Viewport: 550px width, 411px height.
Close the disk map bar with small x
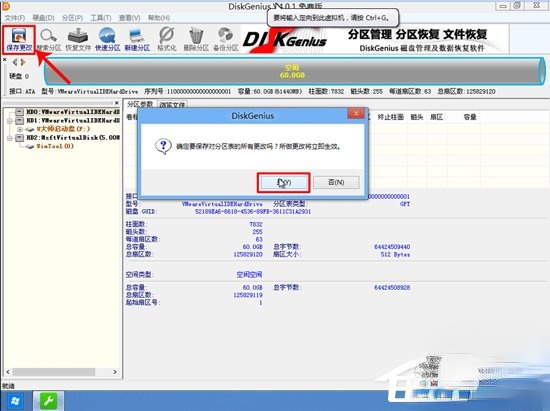click(5, 60)
